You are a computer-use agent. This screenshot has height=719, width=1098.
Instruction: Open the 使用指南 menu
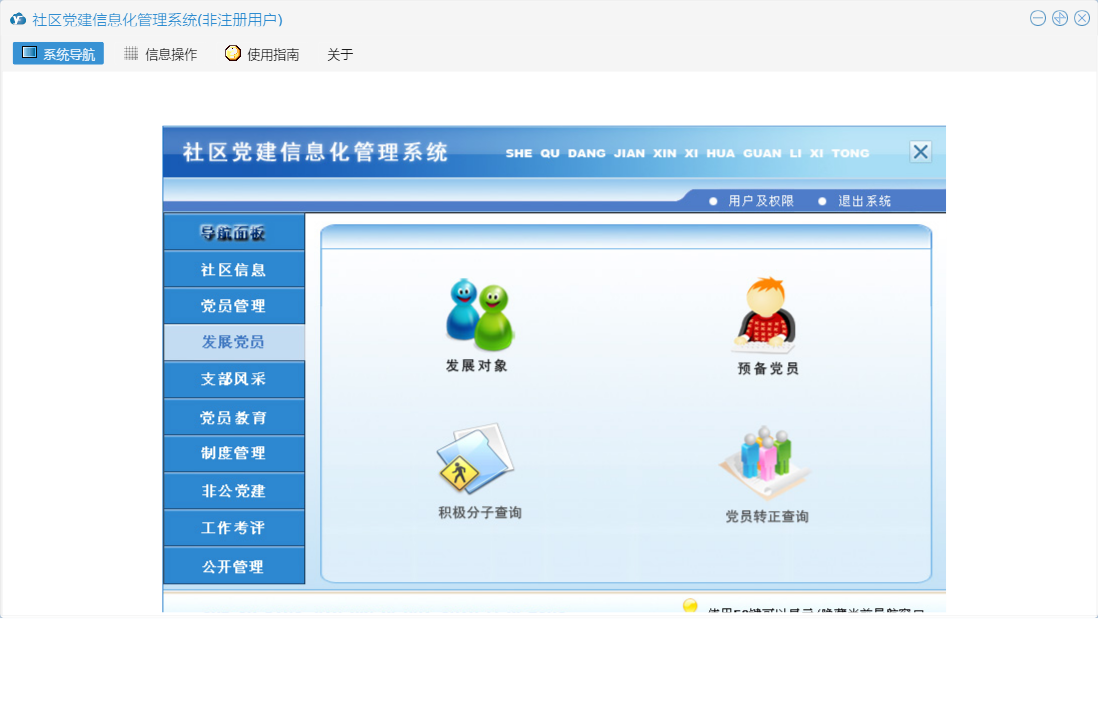point(262,54)
